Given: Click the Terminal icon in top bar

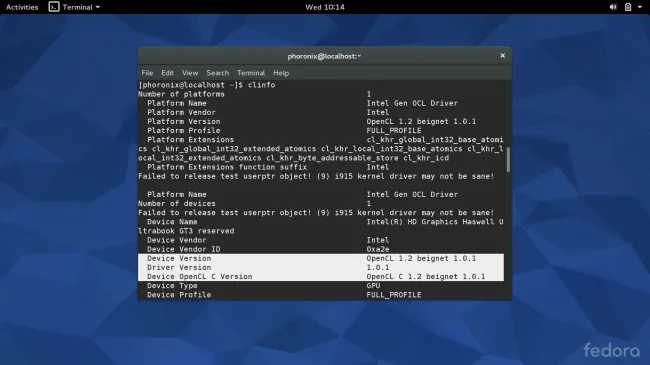Looking at the screenshot, I should click(x=54, y=7).
